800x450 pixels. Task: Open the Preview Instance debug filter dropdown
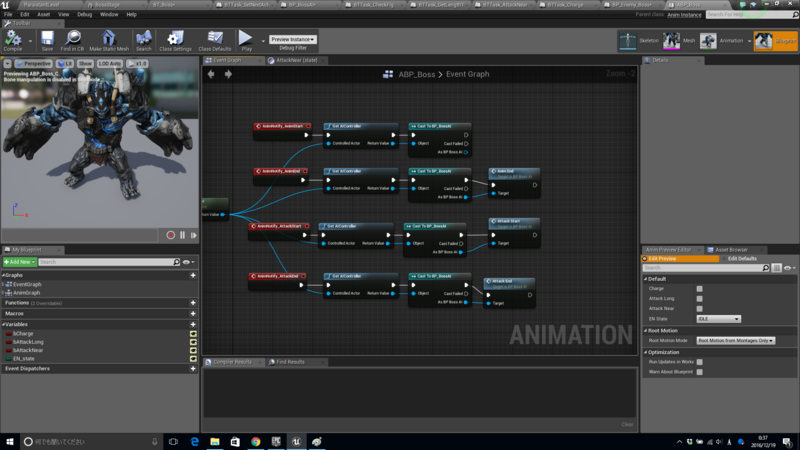point(293,39)
